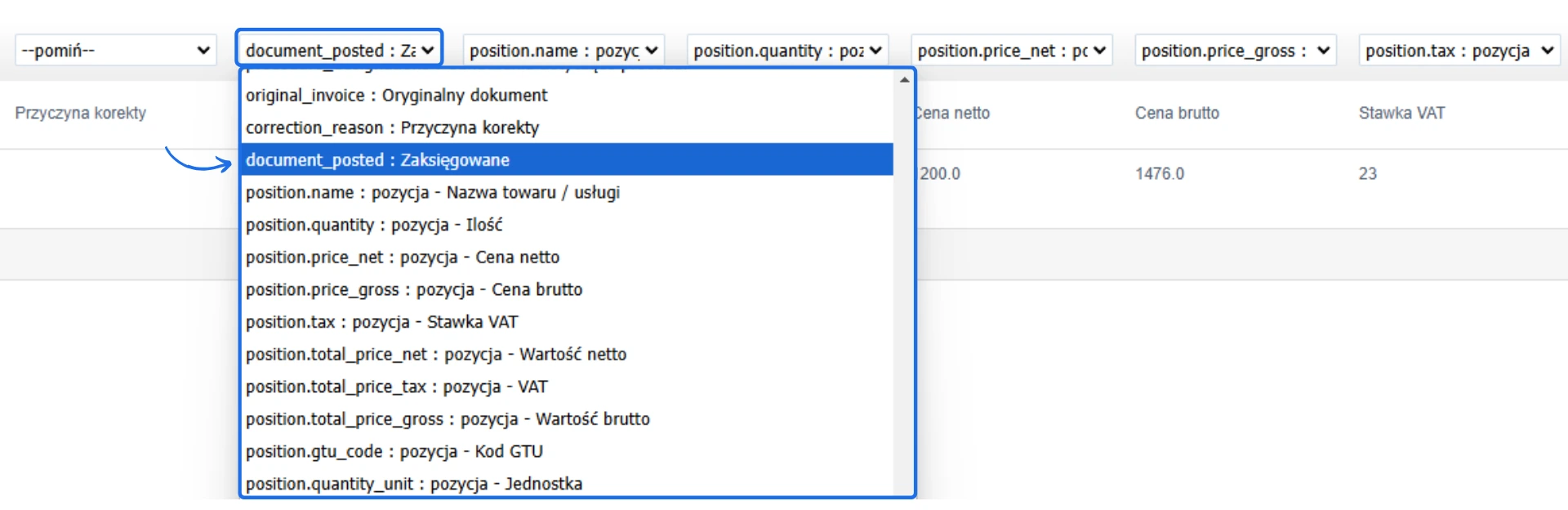Select document_posted : Zaksięgowane option
Image resolution: width=1568 pixels, height=510 pixels.
377,160
